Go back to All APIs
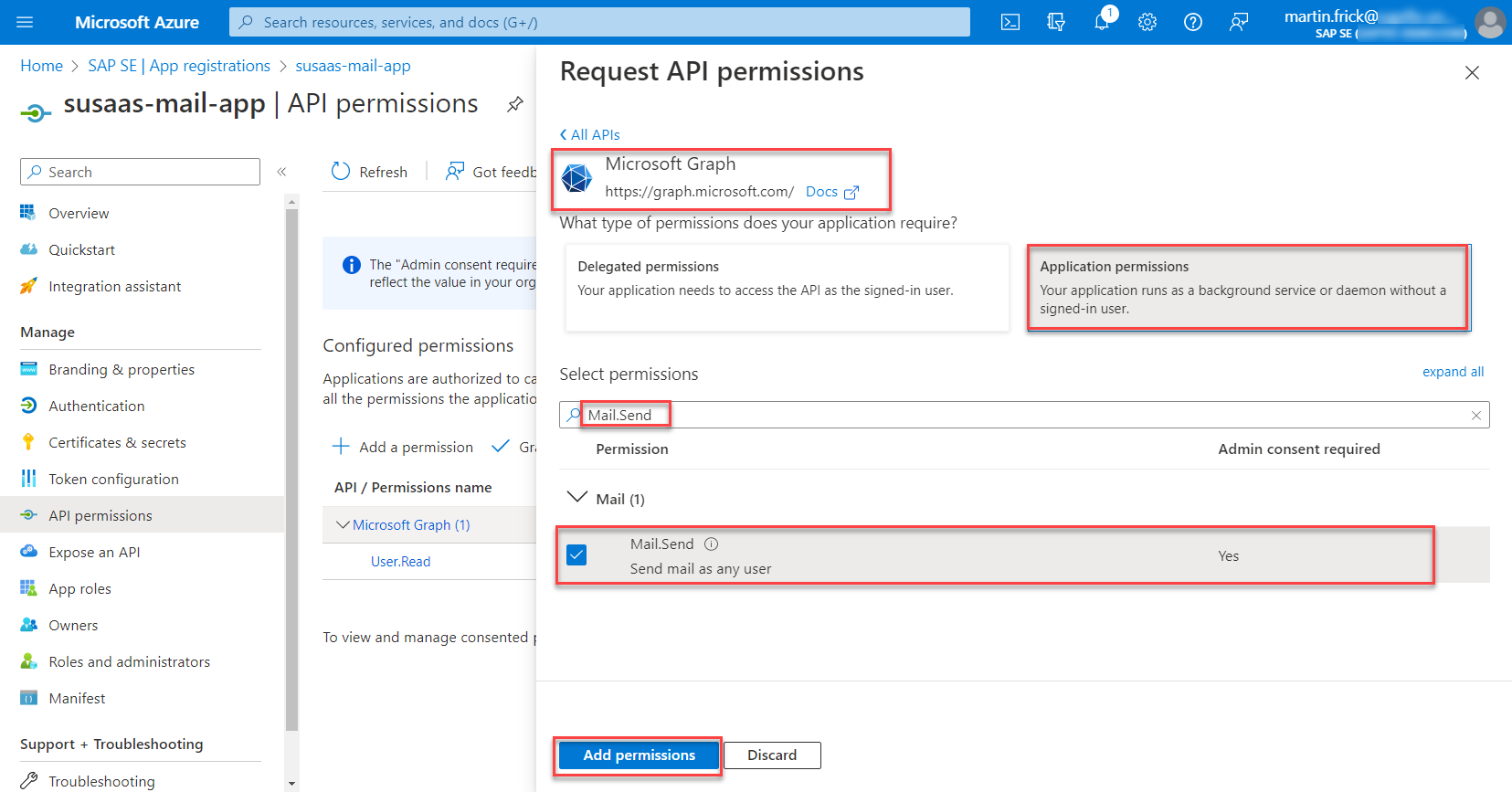The image size is (1512, 792). (590, 134)
